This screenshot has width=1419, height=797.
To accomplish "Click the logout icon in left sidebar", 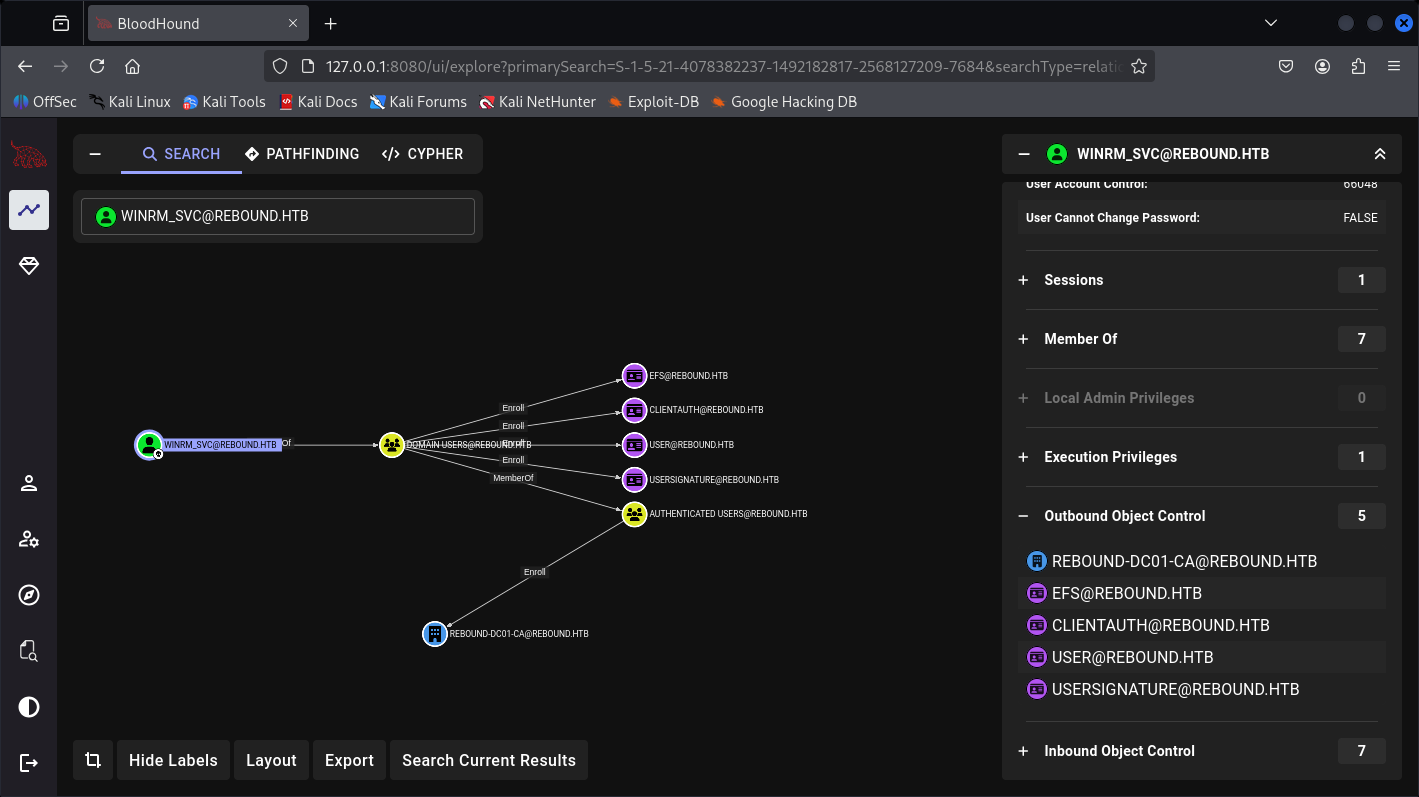I will tap(29, 763).
